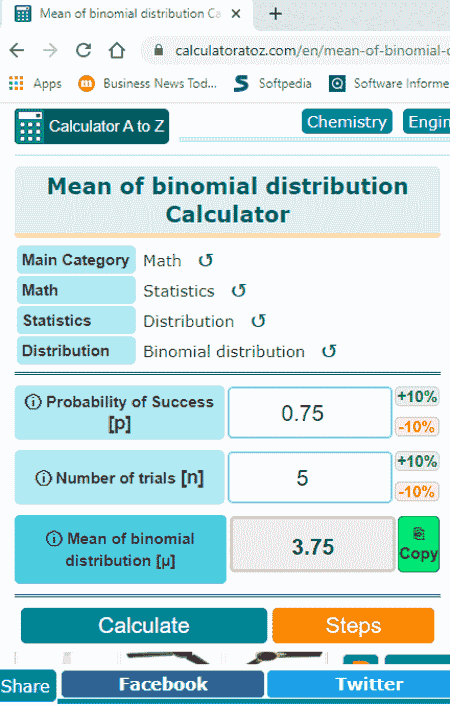The image size is (450, 706).
Task: Reset the Main Category Math selection arrow
Action: [206, 260]
